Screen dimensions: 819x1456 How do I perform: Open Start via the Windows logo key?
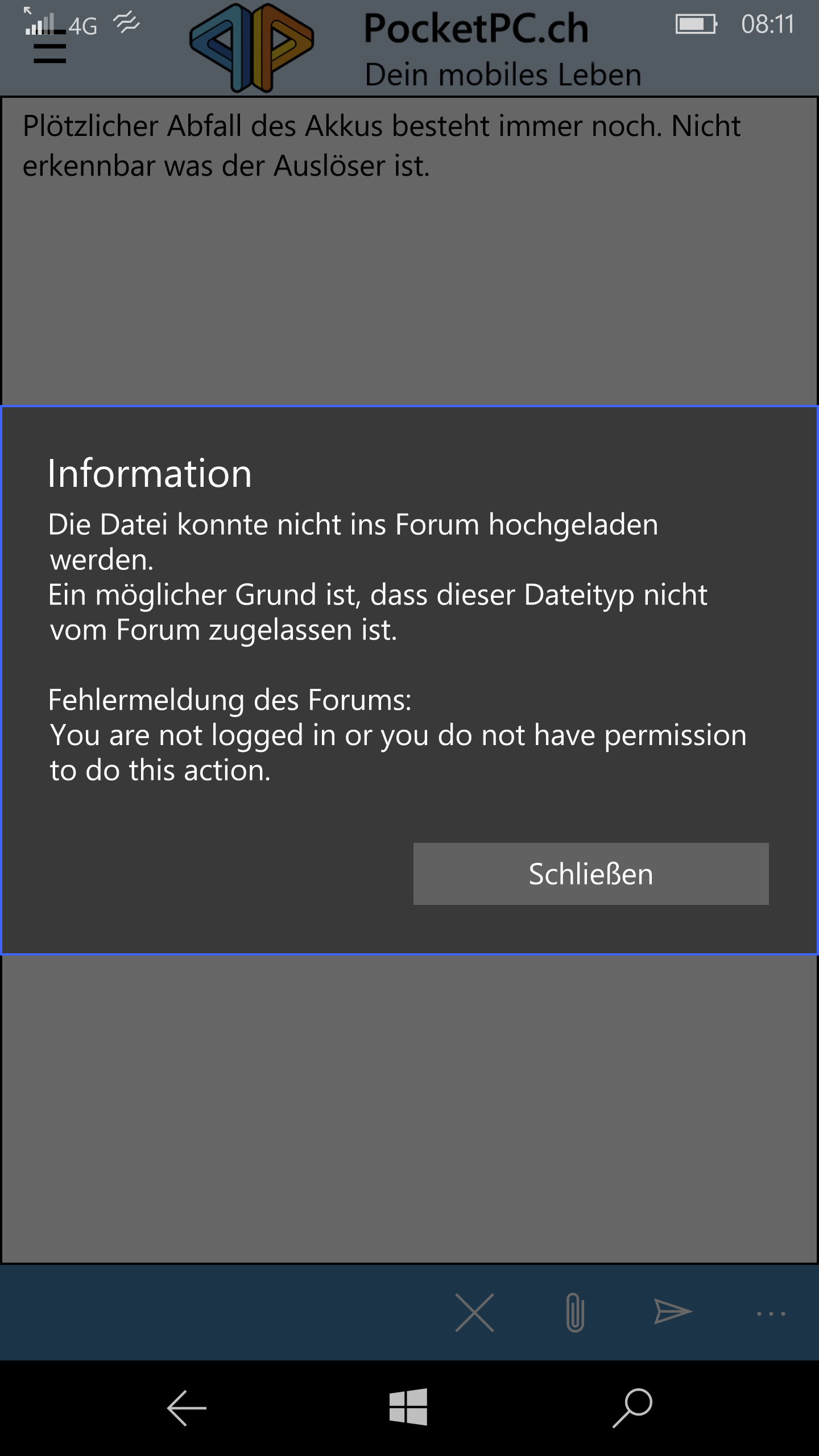(x=408, y=1407)
